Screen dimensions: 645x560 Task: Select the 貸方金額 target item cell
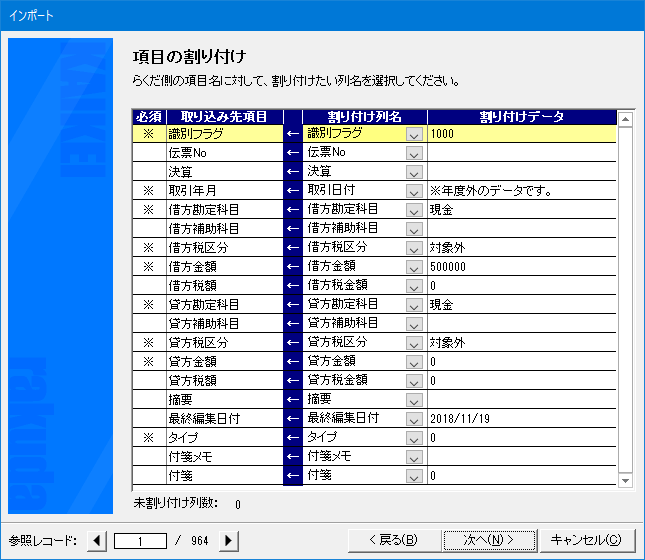pos(225,361)
